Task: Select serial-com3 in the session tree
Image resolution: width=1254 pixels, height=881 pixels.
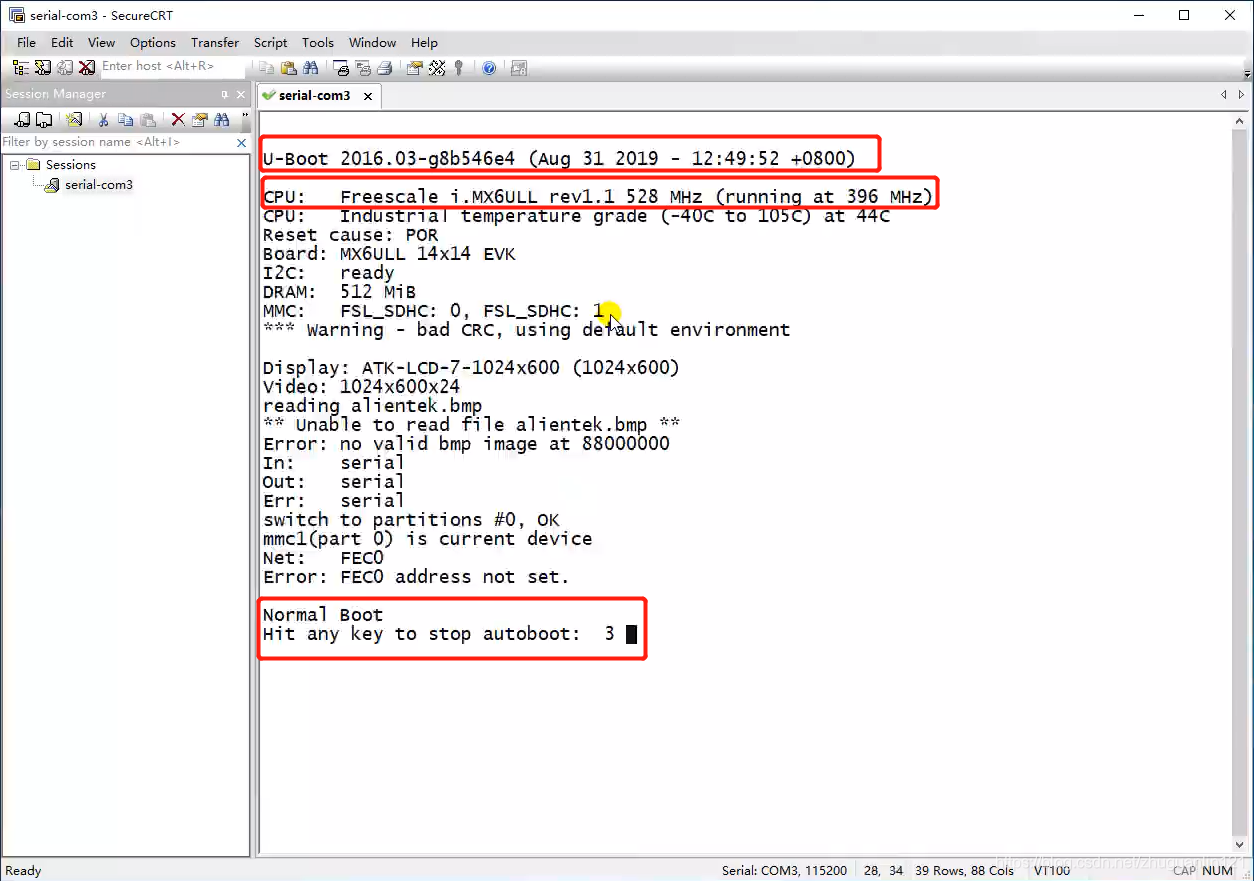Action: click(x=99, y=185)
